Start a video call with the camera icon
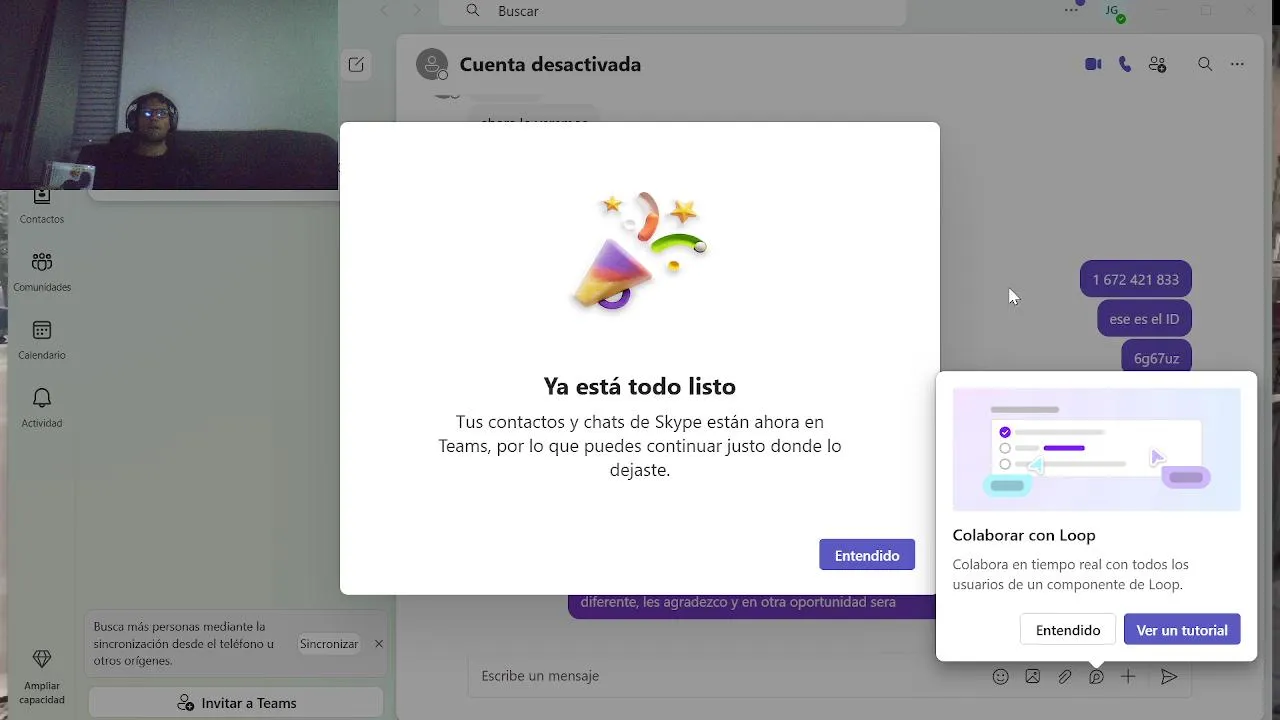This screenshot has height=720, width=1280. (1093, 64)
